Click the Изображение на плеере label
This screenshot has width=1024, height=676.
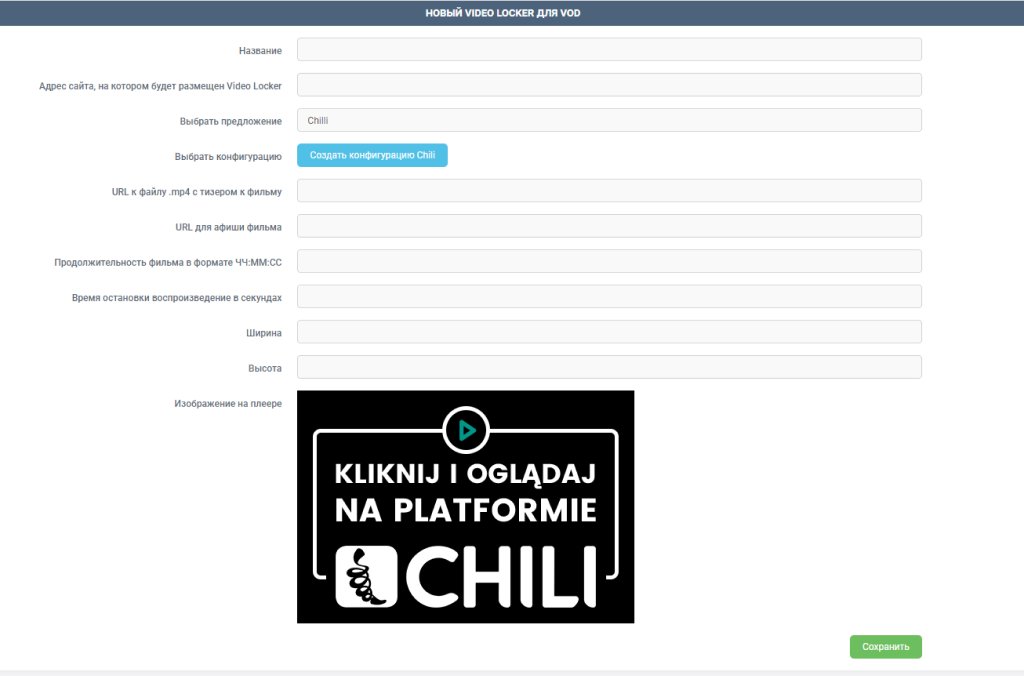pos(228,404)
